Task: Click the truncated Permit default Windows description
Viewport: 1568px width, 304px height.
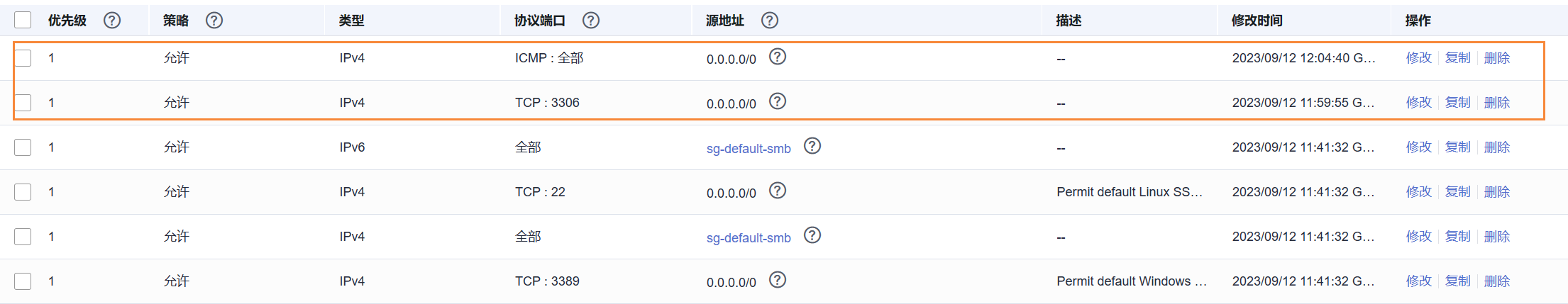Action: click(x=1131, y=281)
